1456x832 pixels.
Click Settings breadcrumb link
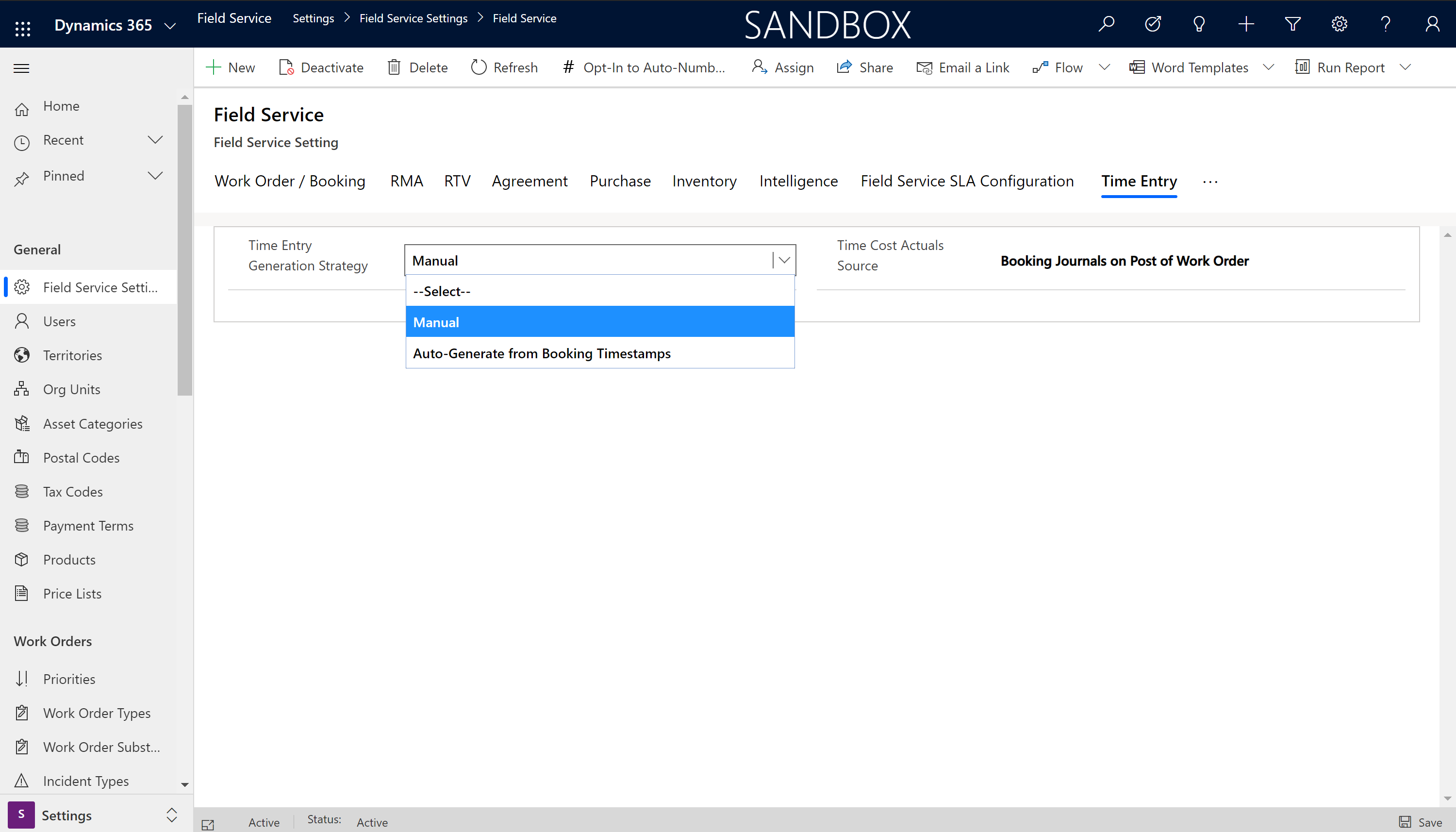(x=313, y=18)
